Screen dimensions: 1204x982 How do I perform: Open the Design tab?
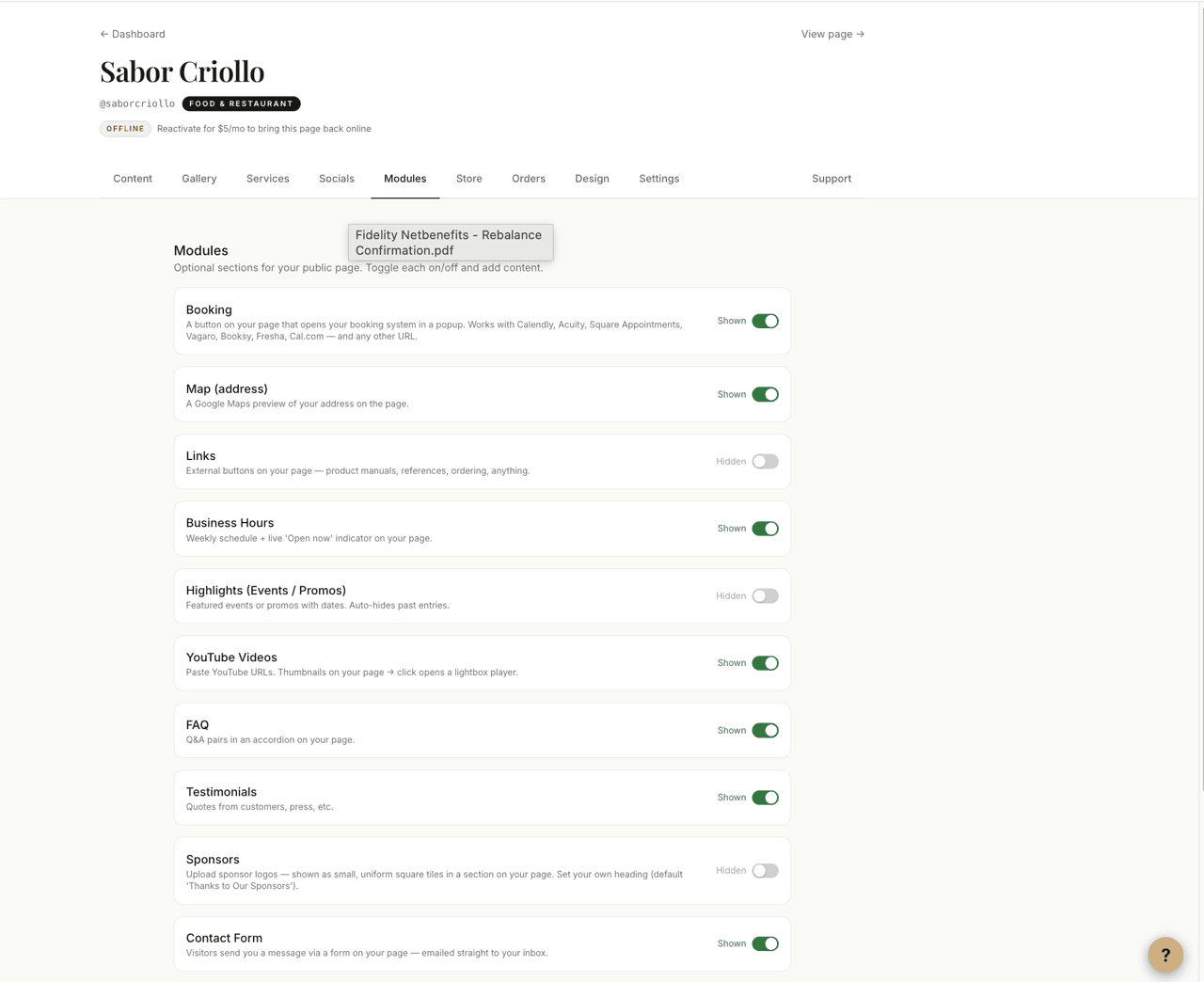coord(593,179)
